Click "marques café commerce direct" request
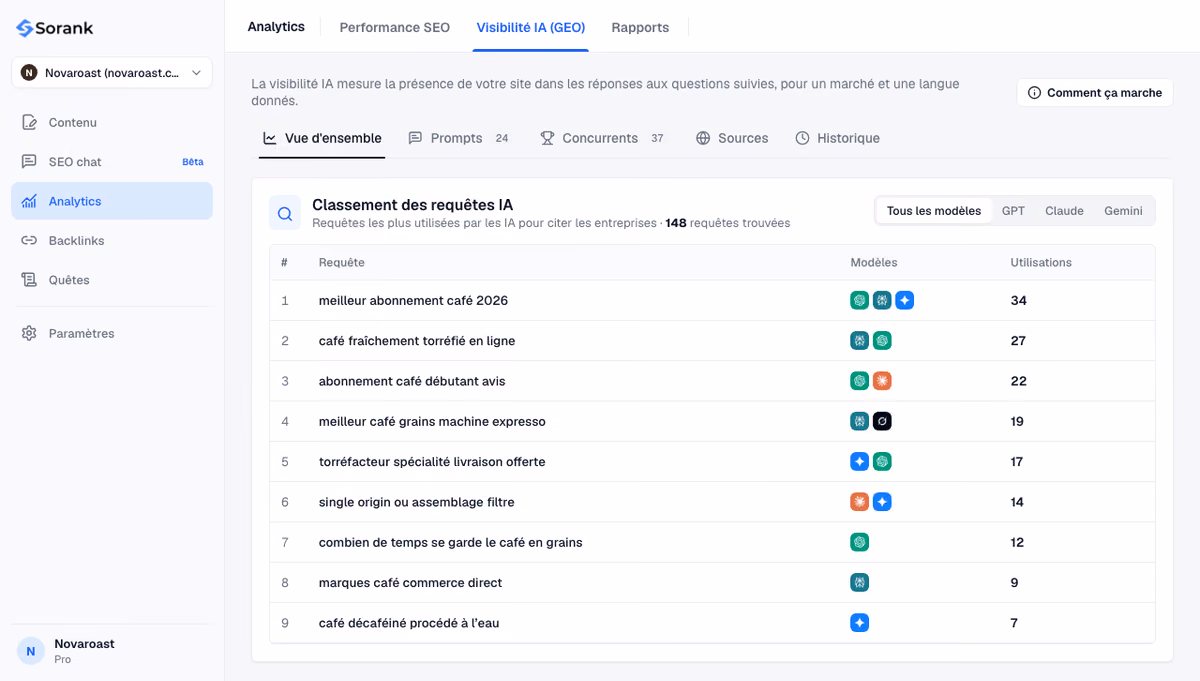The image size is (1200, 681). 411,583
